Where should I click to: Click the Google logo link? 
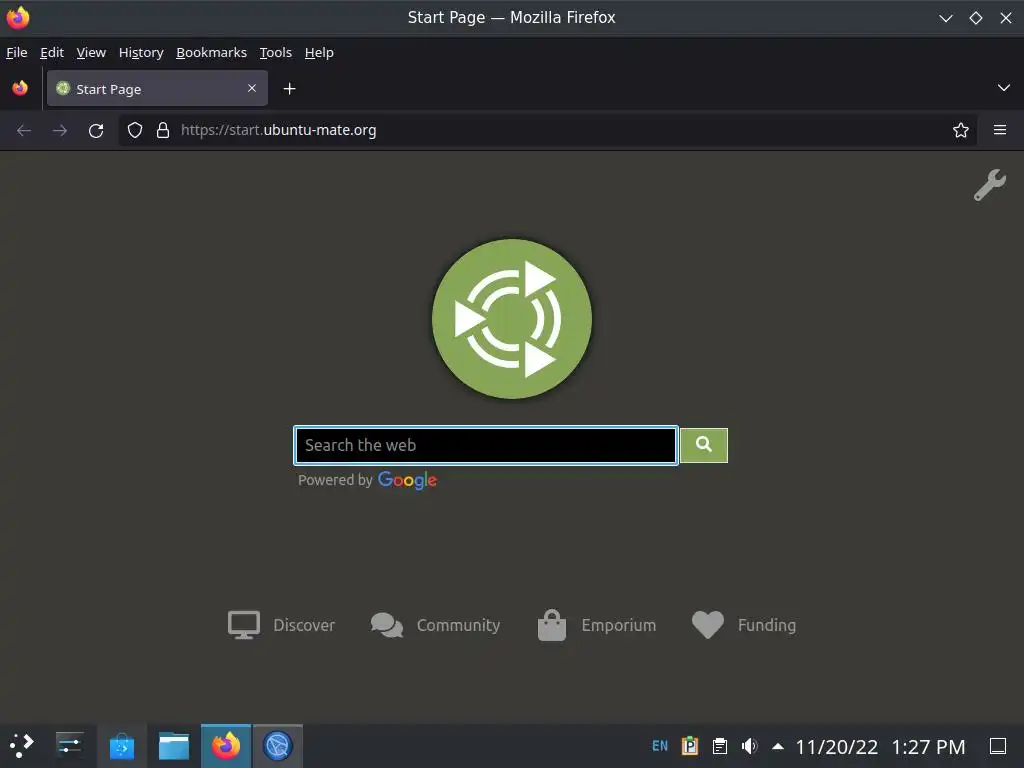(x=407, y=481)
